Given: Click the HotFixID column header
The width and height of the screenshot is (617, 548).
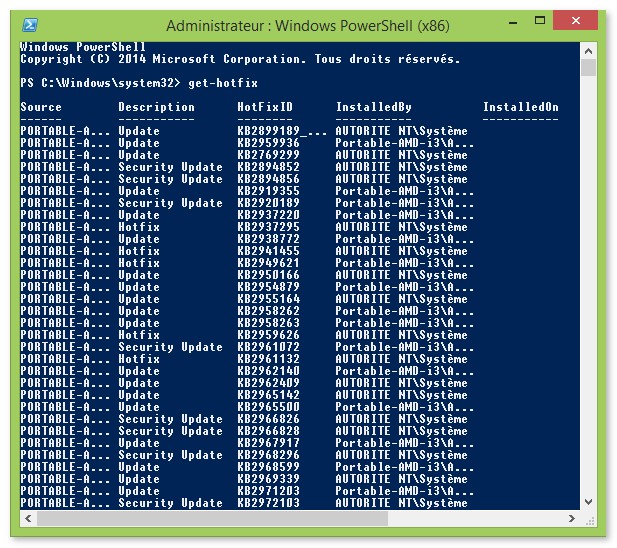Looking at the screenshot, I should 265,107.
